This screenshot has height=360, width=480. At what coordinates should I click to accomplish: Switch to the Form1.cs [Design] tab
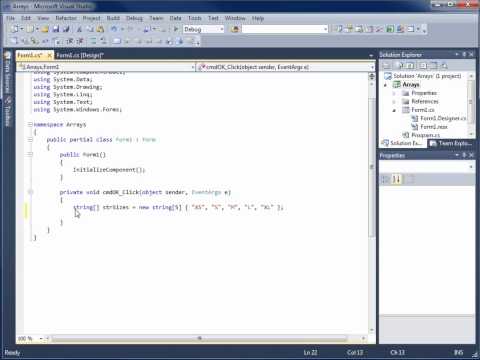pyautogui.click(x=80, y=55)
